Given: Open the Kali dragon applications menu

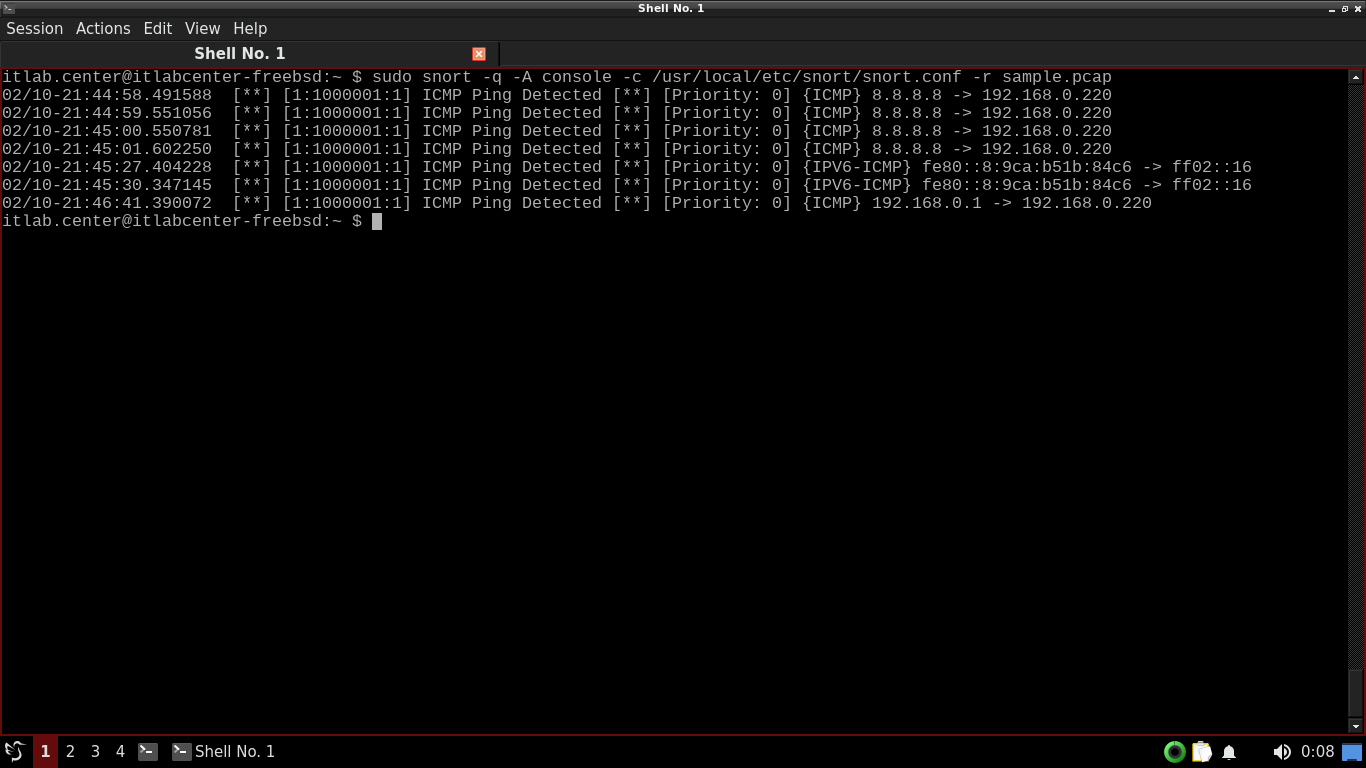Looking at the screenshot, I should [x=14, y=751].
